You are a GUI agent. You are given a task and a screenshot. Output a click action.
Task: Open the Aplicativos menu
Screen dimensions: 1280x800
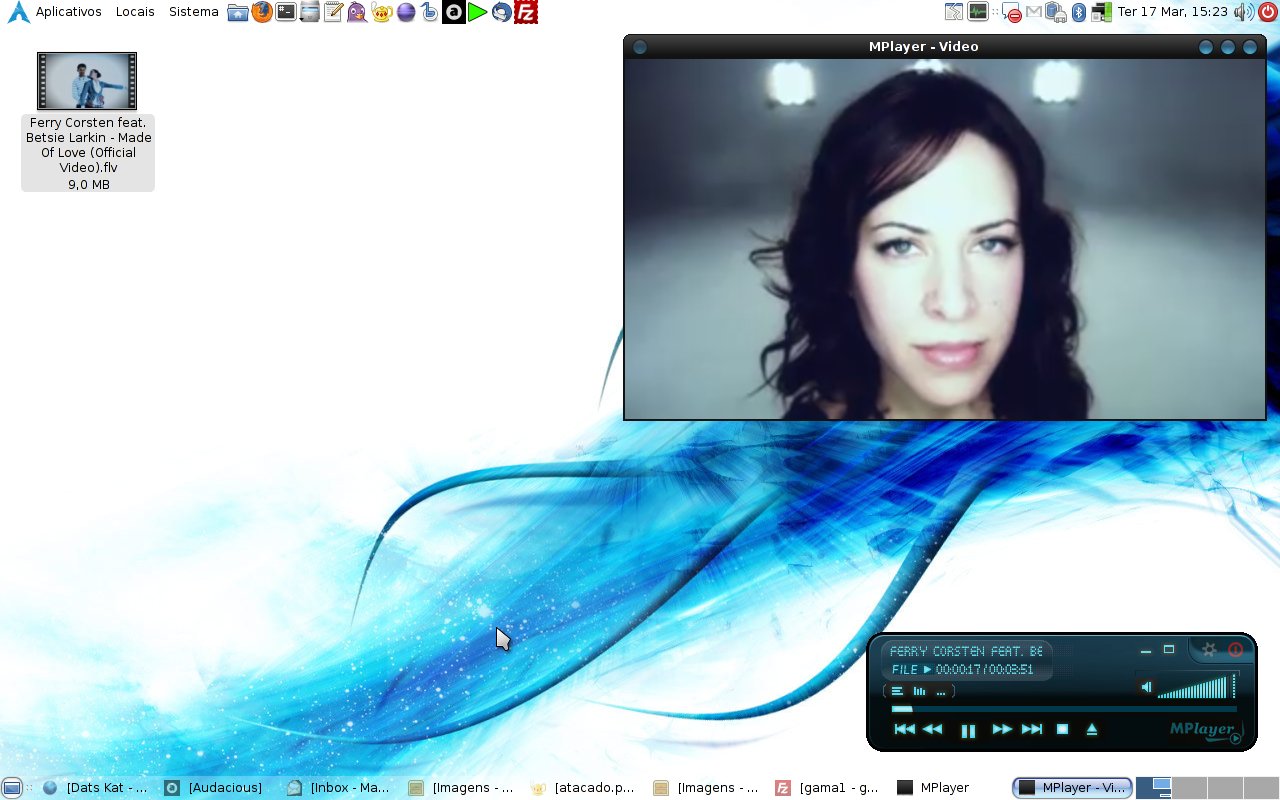point(68,12)
